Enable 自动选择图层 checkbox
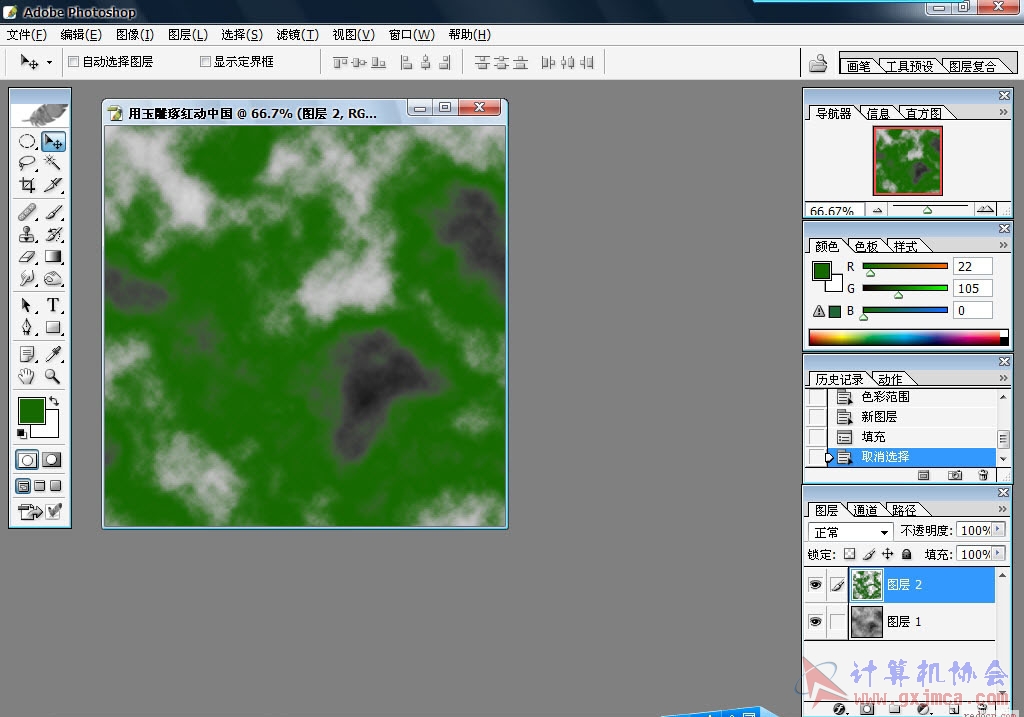This screenshot has width=1024, height=717. (74, 61)
